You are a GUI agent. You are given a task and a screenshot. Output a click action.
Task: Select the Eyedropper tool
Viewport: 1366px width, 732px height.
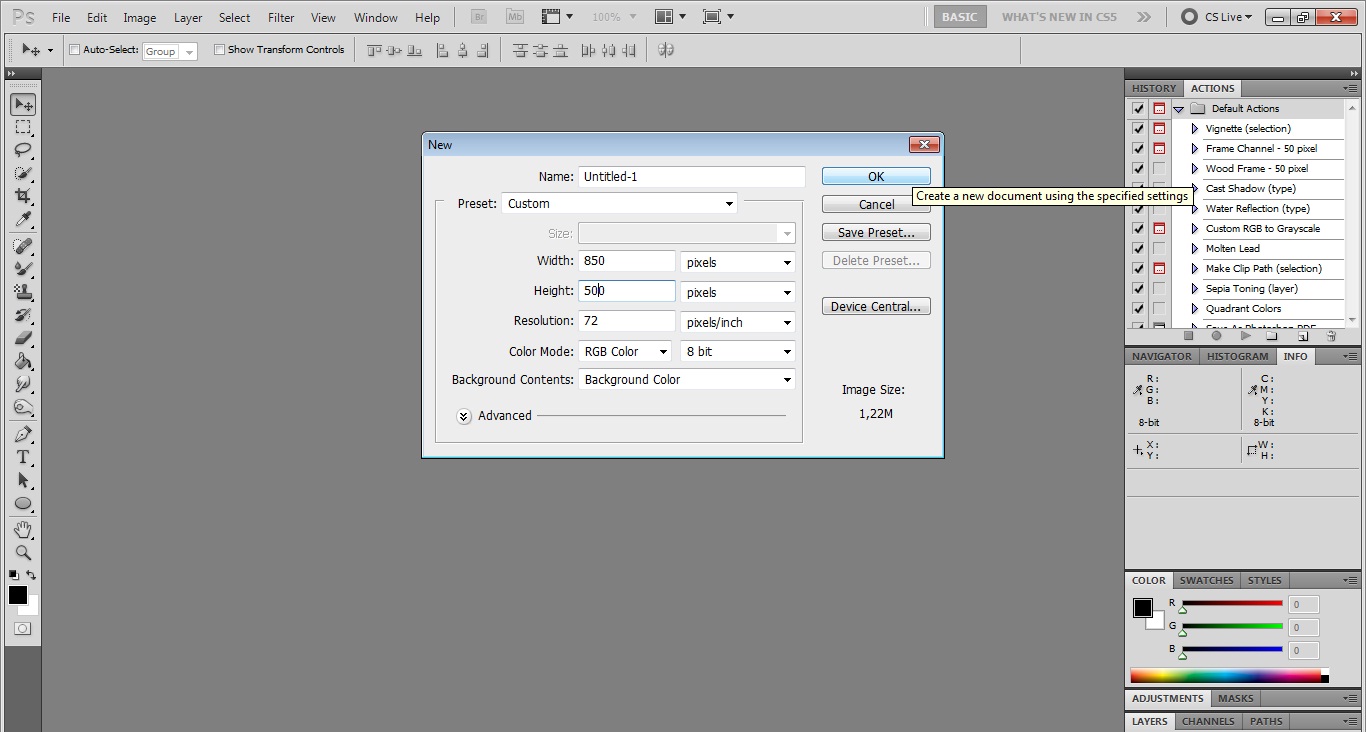point(22,220)
